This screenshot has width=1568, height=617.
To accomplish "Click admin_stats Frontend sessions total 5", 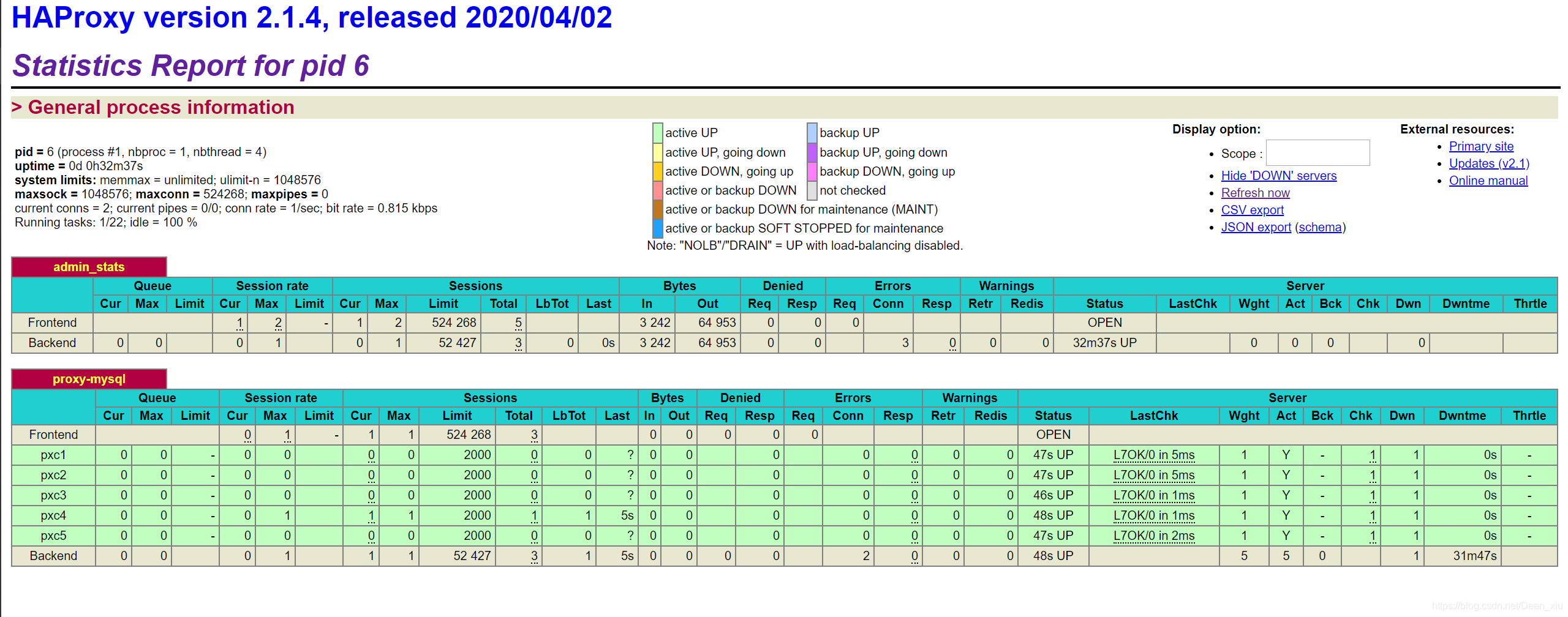I will 518,323.
